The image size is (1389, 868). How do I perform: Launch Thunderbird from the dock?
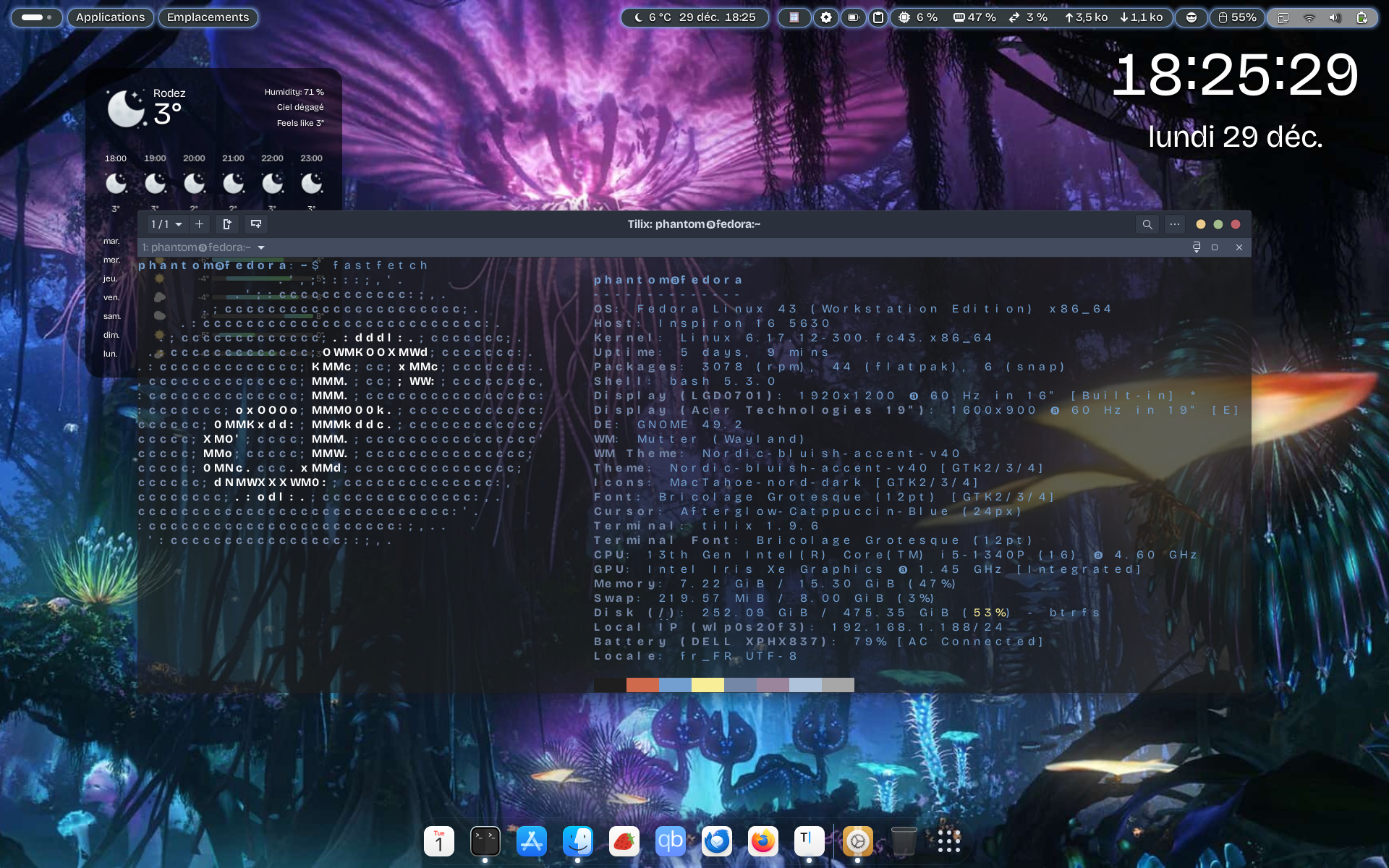coord(716,841)
